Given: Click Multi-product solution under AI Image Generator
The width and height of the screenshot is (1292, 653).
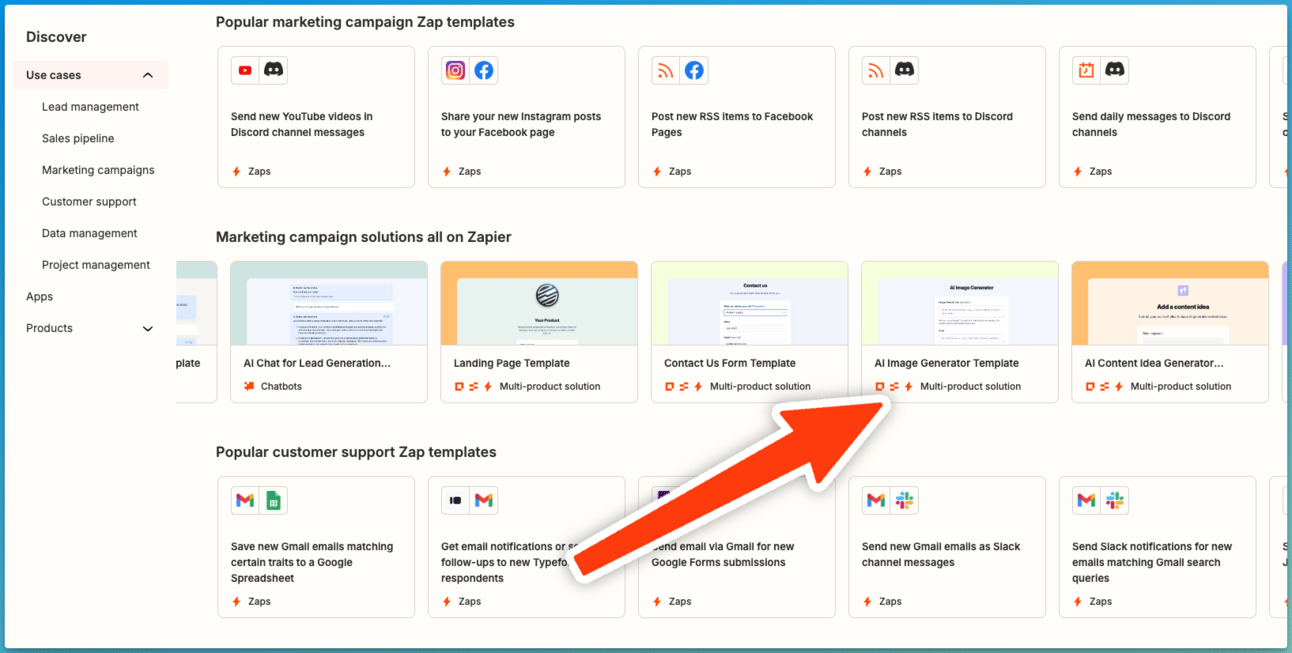Looking at the screenshot, I should 971,386.
